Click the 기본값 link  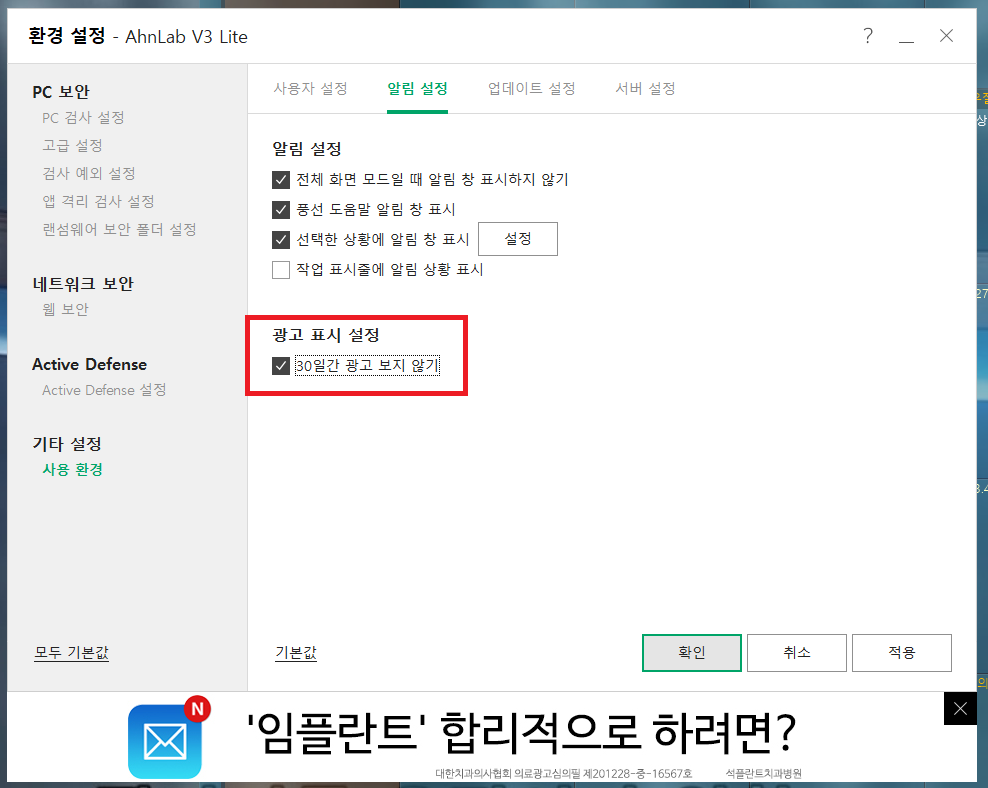[296, 653]
